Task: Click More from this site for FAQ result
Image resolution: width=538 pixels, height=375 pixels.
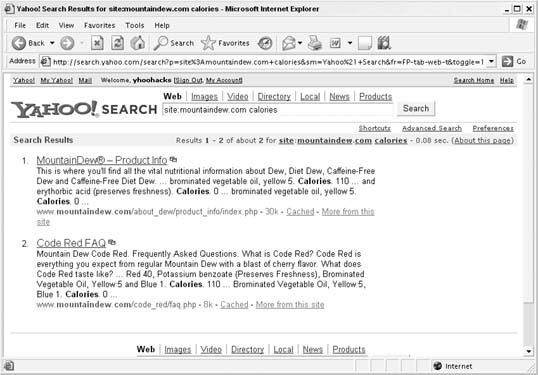Action: tap(290, 304)
